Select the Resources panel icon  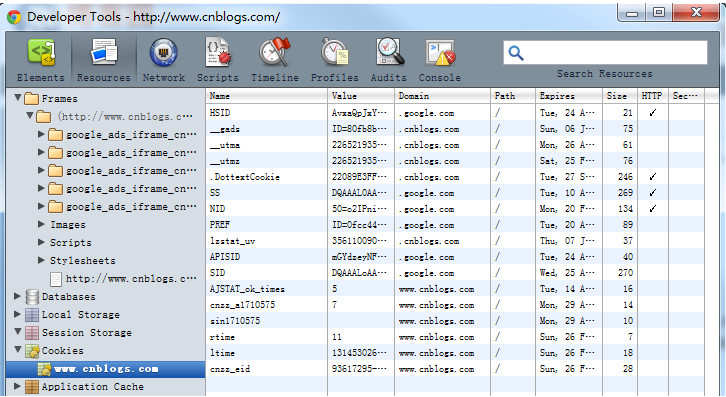pyautogui.click(x=104, y=52)
